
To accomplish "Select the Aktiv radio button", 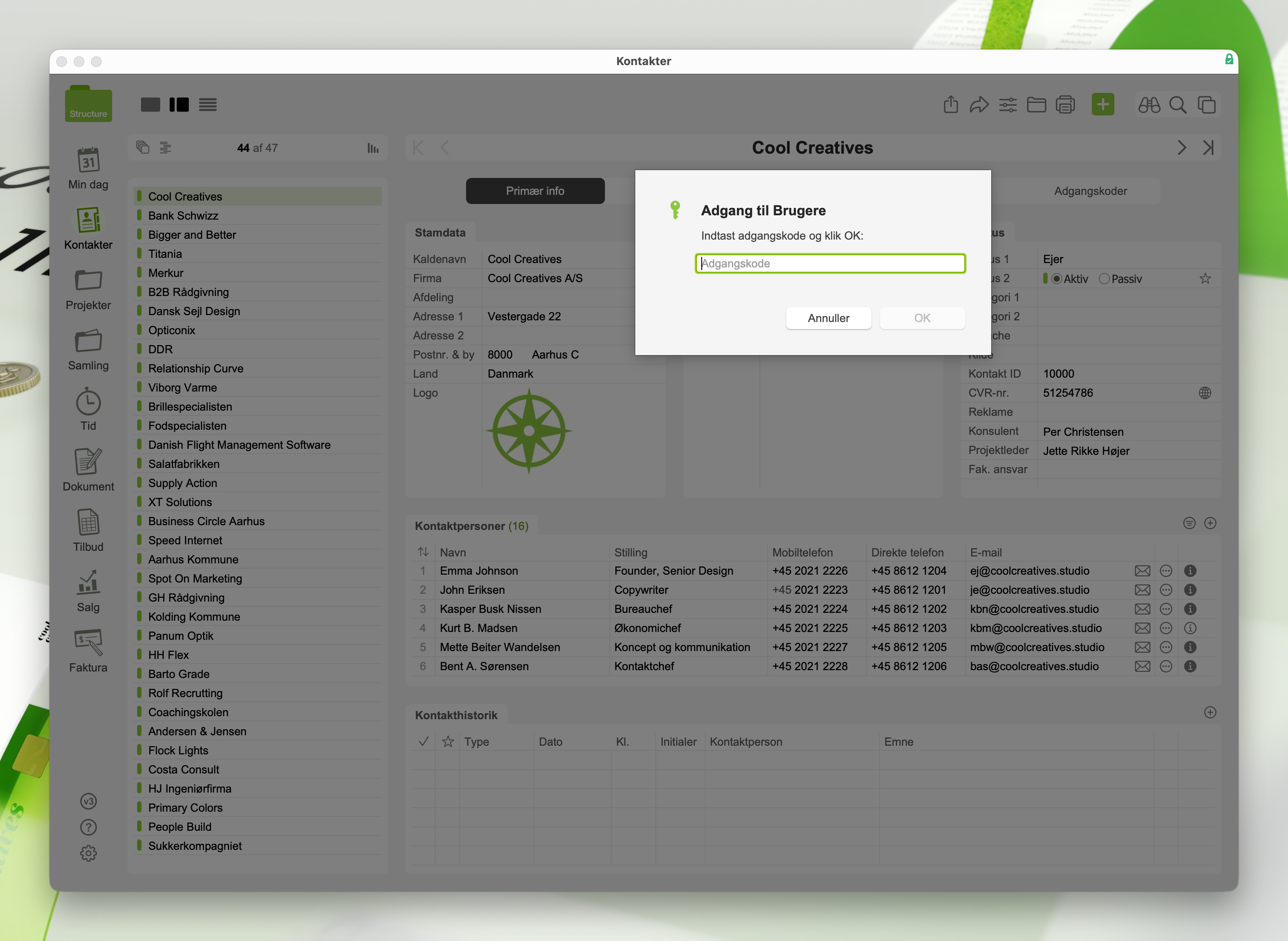I will tap(1056, 279).
